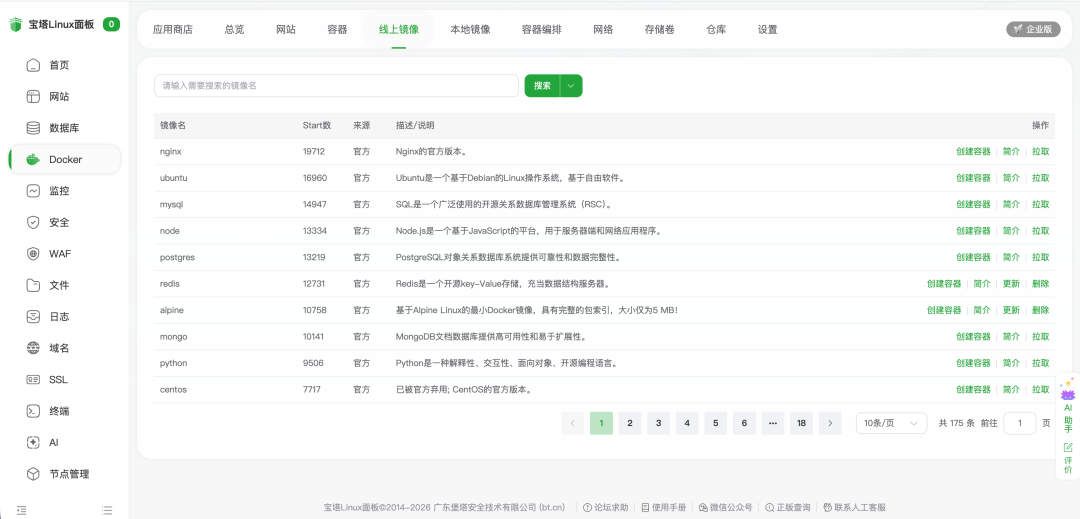Viewport: 1080px width, 519px height.
Task: Click the previous page arrow
Action: [x=572, y=423]
